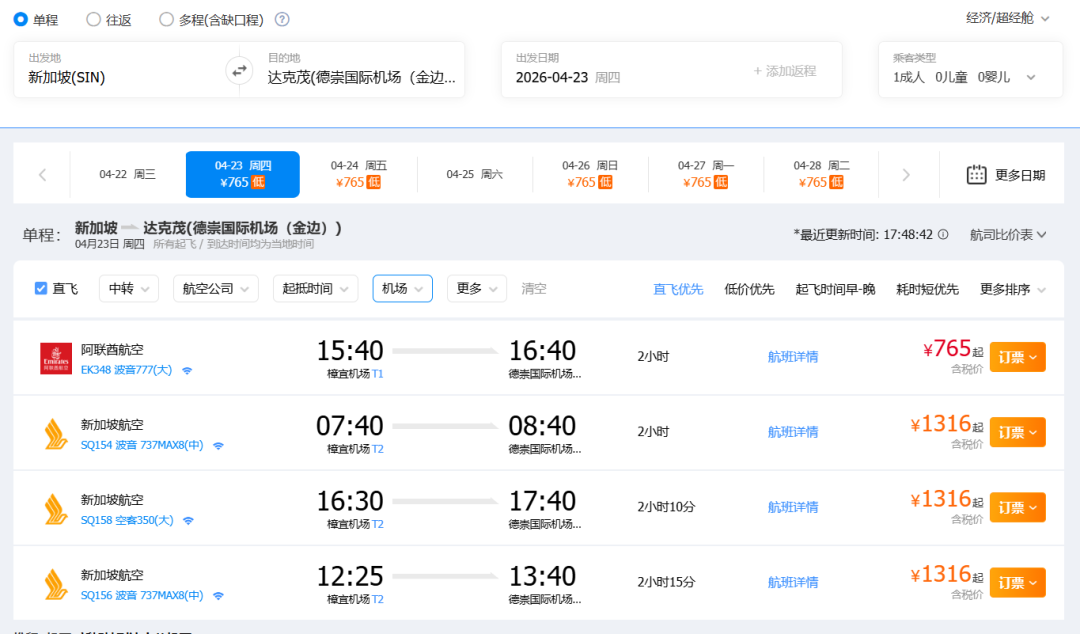Open the 更多日期 calendar icon
The width and height of the screenshot is (1080, 634).
pyautogui.click(x=976, y=175)
